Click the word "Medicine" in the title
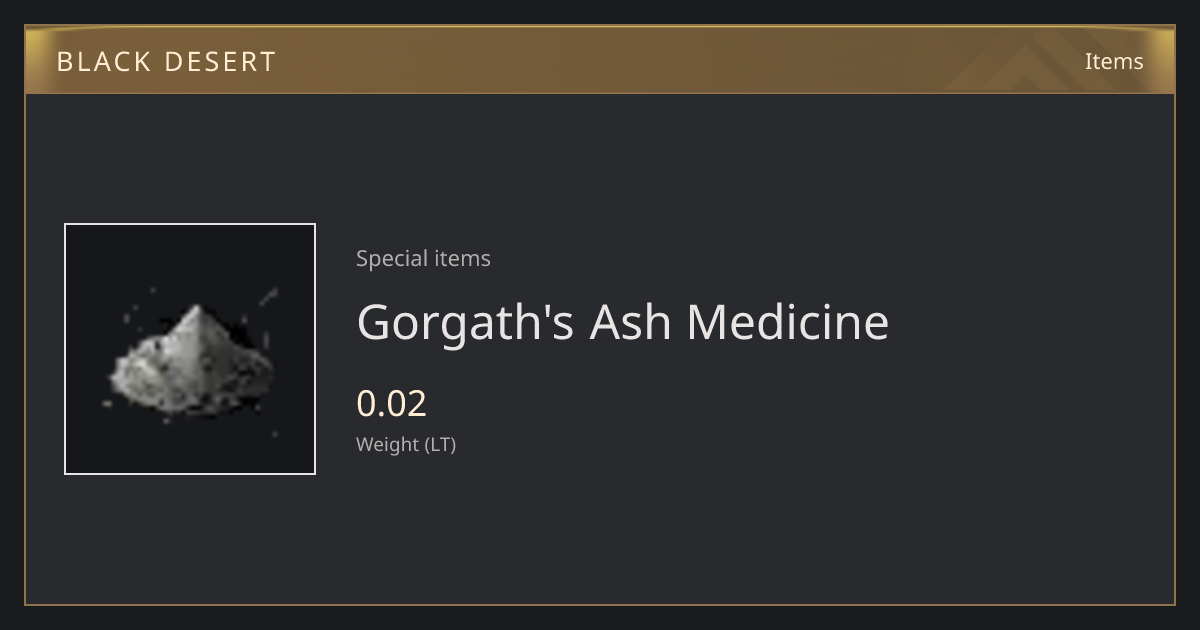Viewport: 1200px width, 630px height. click(787, 322)
